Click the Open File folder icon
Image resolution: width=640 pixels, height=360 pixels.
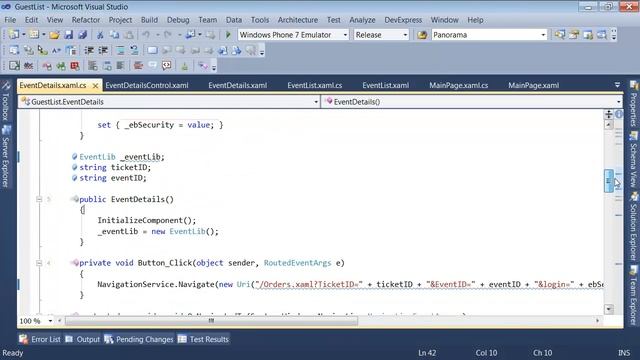[x=54, y=35]
